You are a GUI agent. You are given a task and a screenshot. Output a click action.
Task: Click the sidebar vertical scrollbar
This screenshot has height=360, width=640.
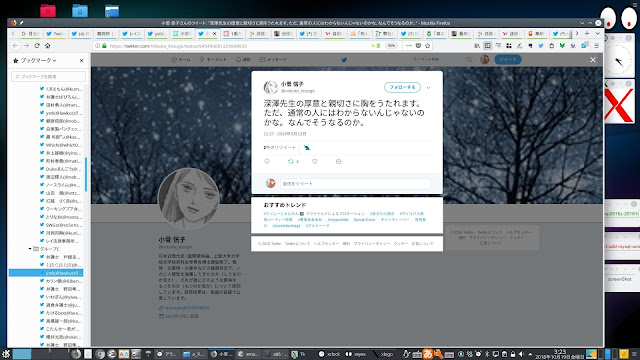click(x=86, y=175)
